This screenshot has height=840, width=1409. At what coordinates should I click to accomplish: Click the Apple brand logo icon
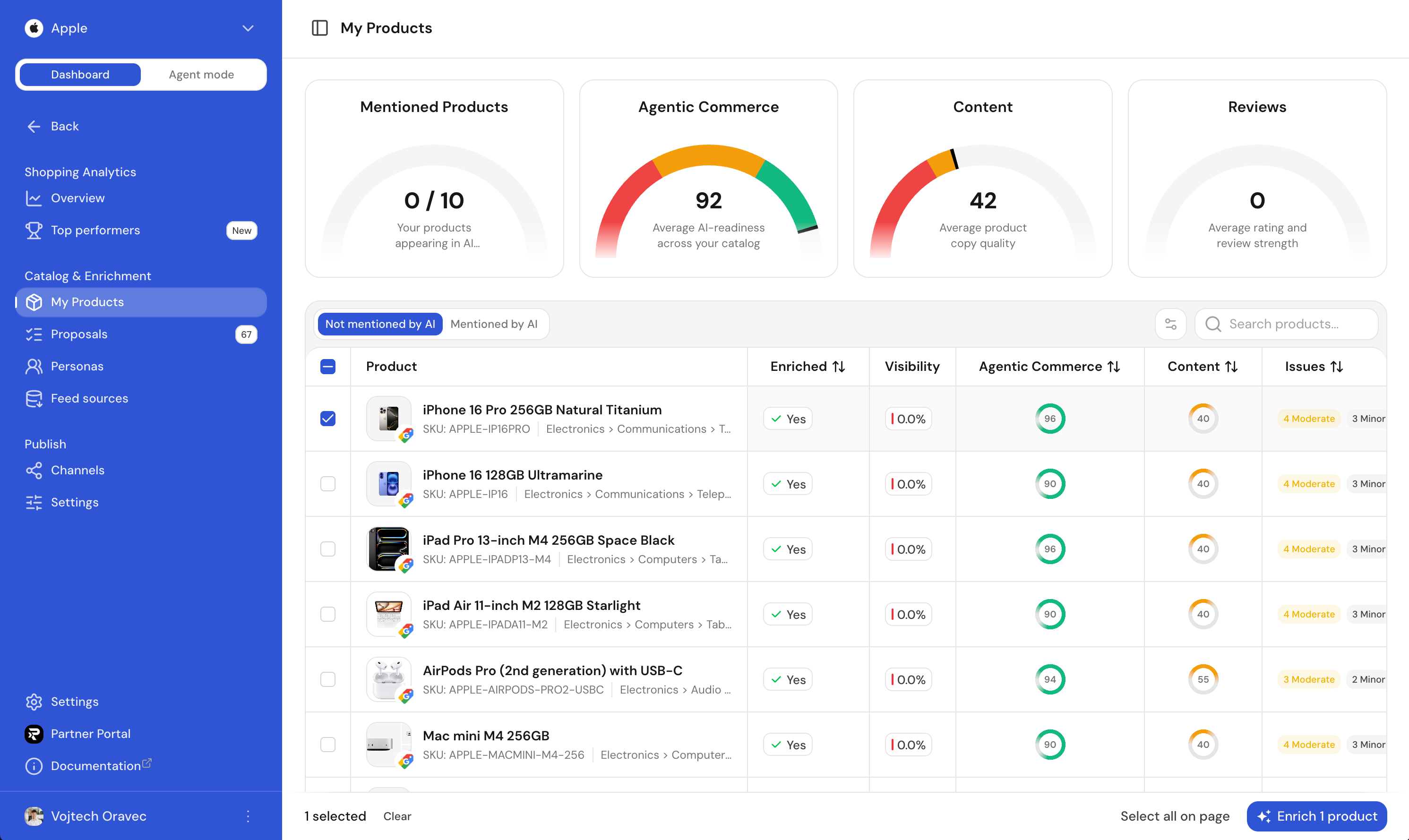click(34, 28)
